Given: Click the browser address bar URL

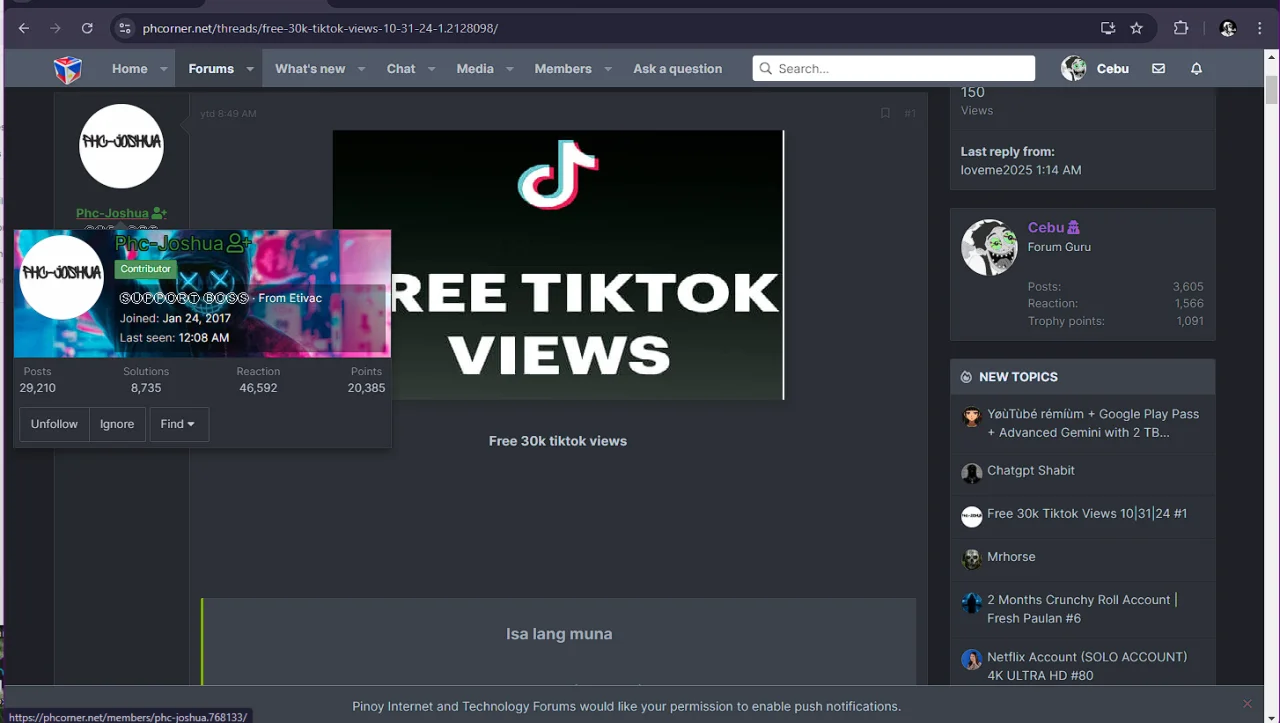Looking at the screenshot, I should point(320,28).
